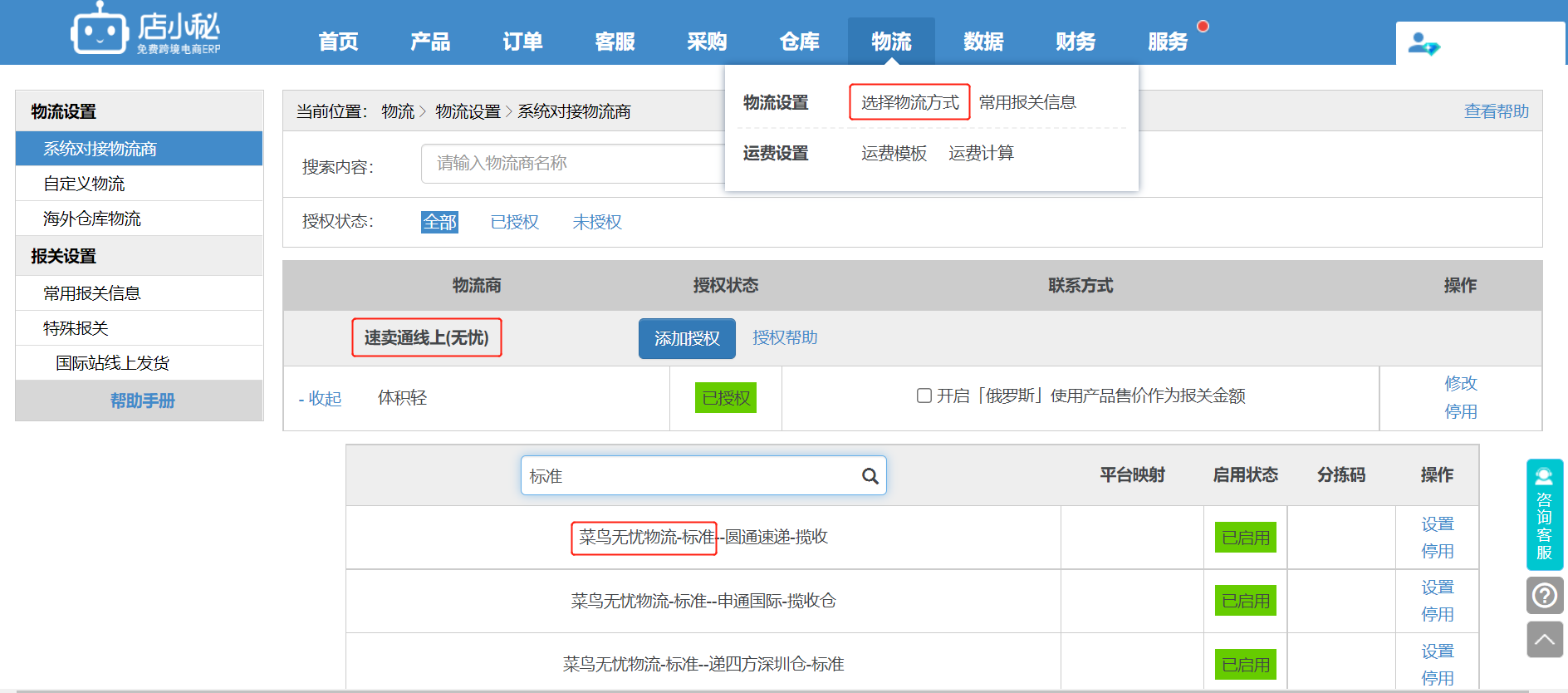Click 菜鸟无忧物流-标准--圆通速递-揽收 text

[703, 538]
